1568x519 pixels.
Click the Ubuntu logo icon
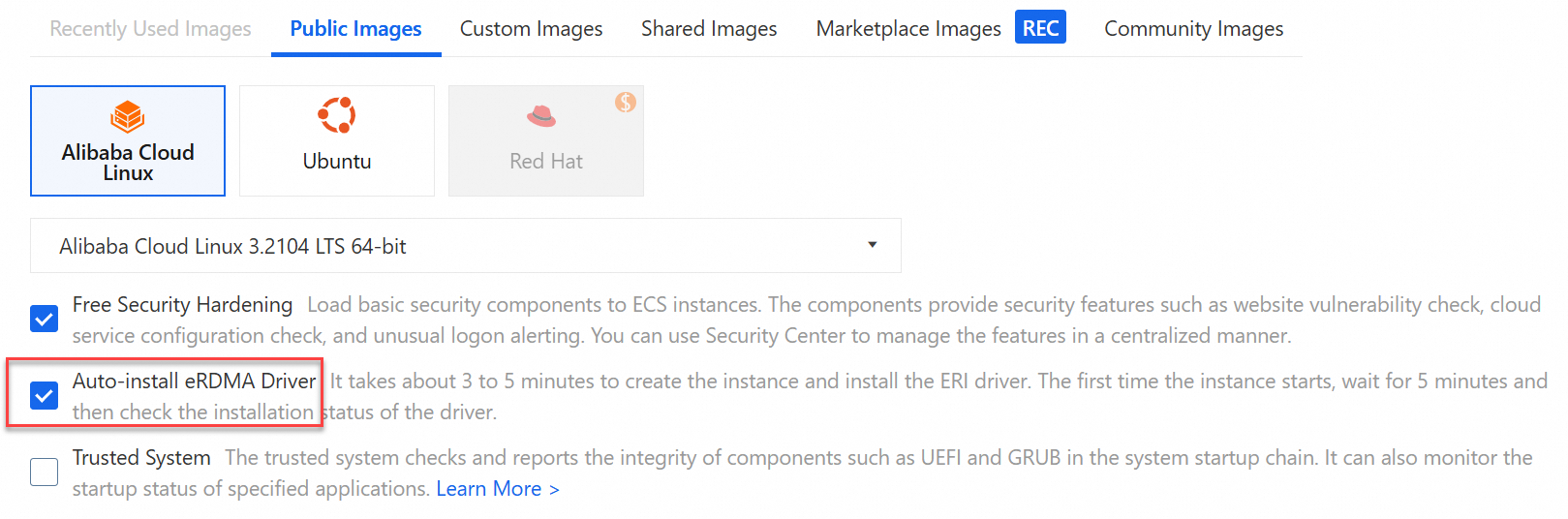337,115
